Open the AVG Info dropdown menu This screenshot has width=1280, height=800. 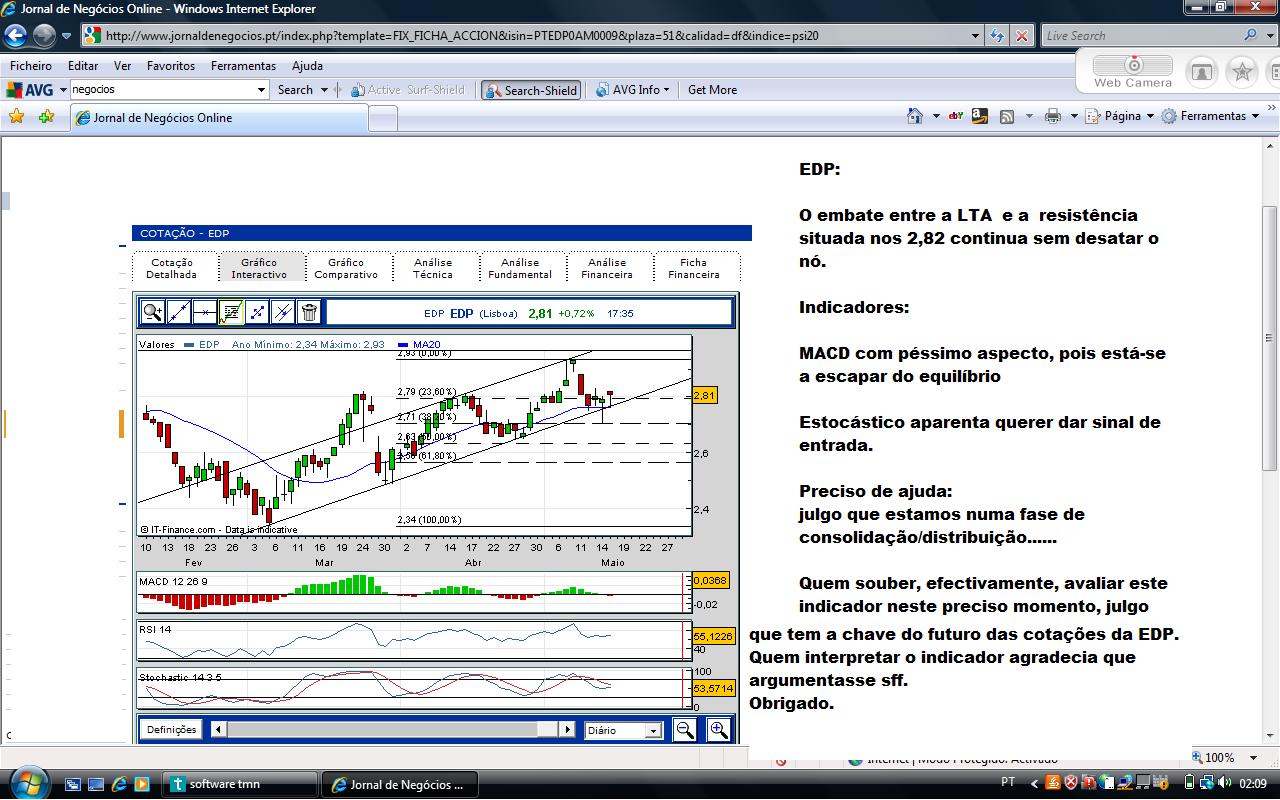click(x=633, y=90)
